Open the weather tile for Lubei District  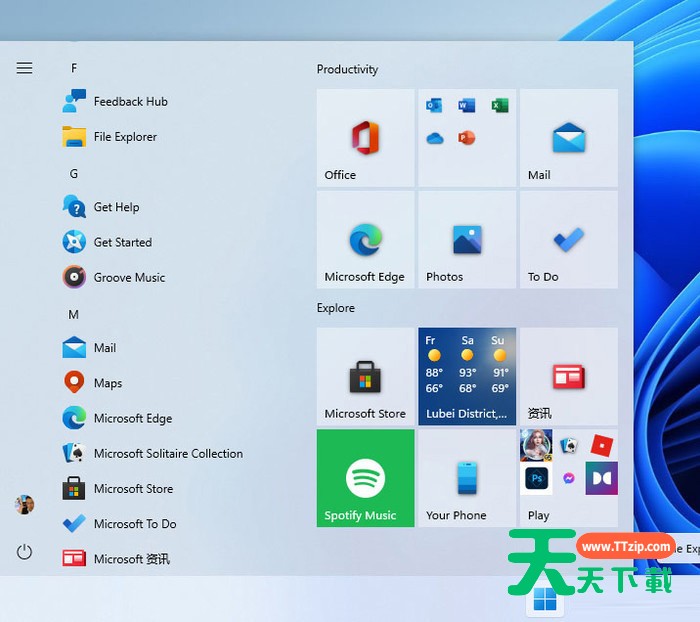coord(467,376)
